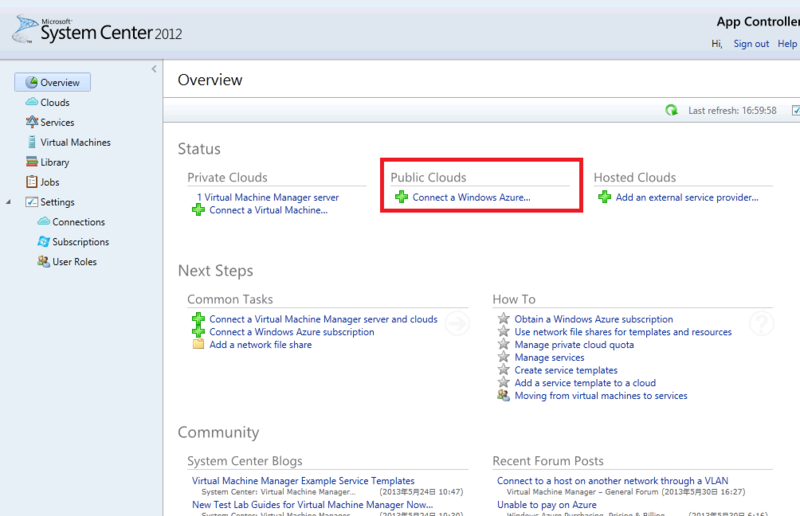Click the Services icon in the sidebar
The image size is (800, 516).
pyautogui.click(x=32, y=122)
